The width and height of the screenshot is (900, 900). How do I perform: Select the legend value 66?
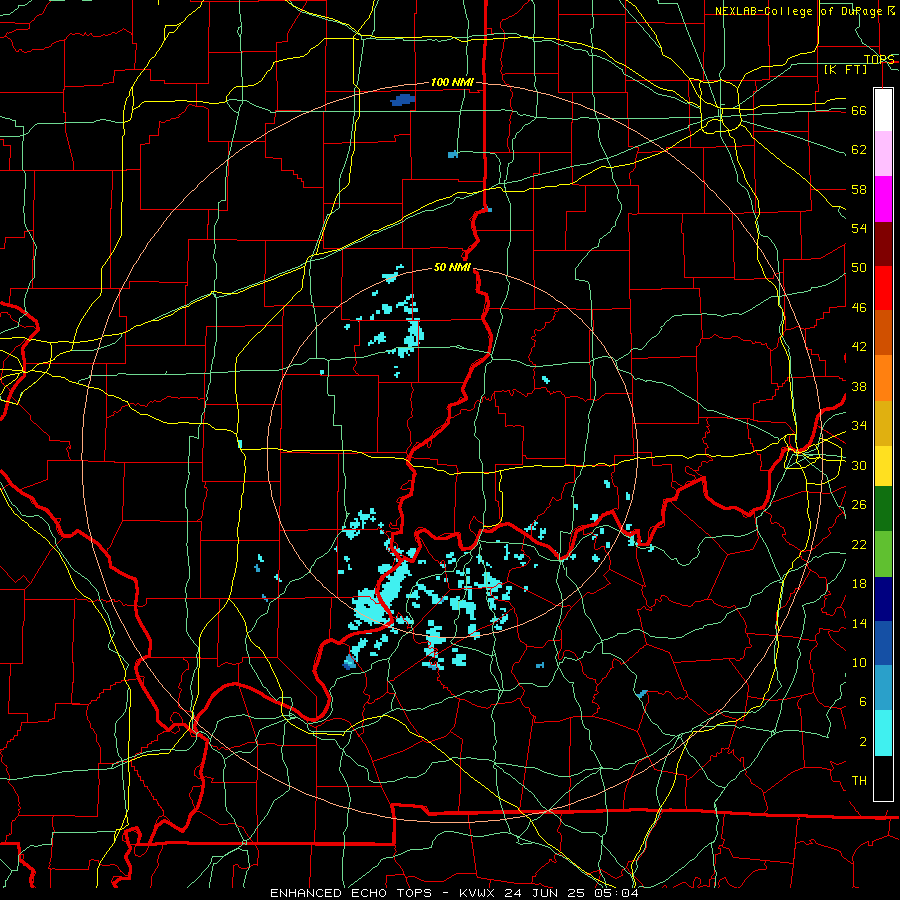tap(859, 110)
